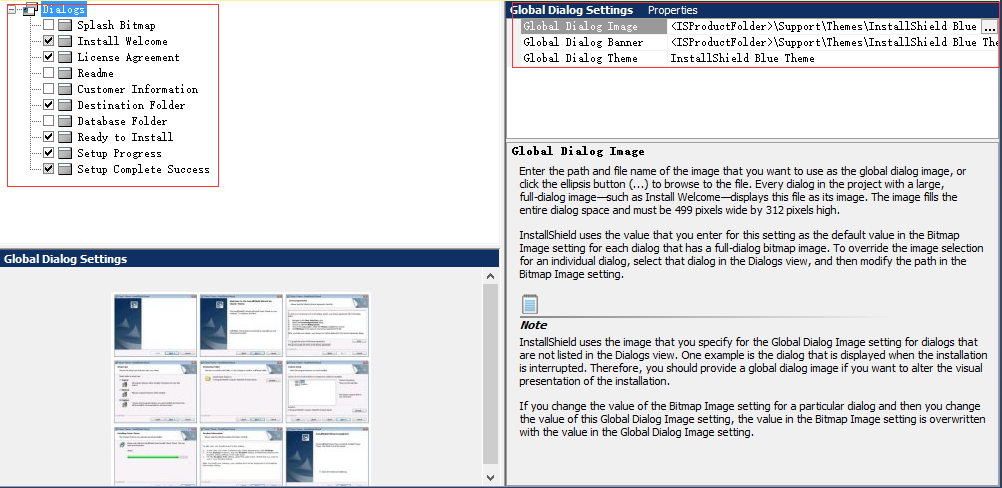
Task: Click the note icon above Note heading
Action: [530, 304]
